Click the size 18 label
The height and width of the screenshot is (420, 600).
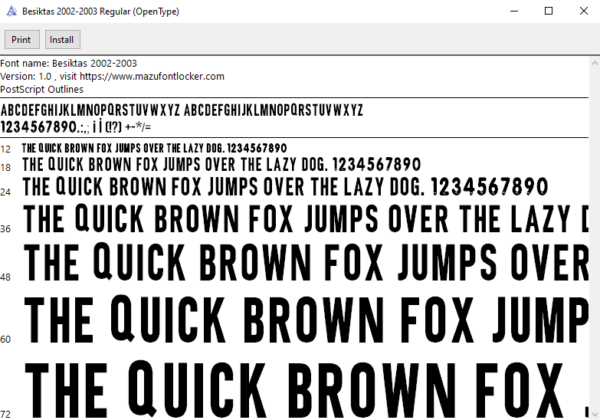point(5,168)
